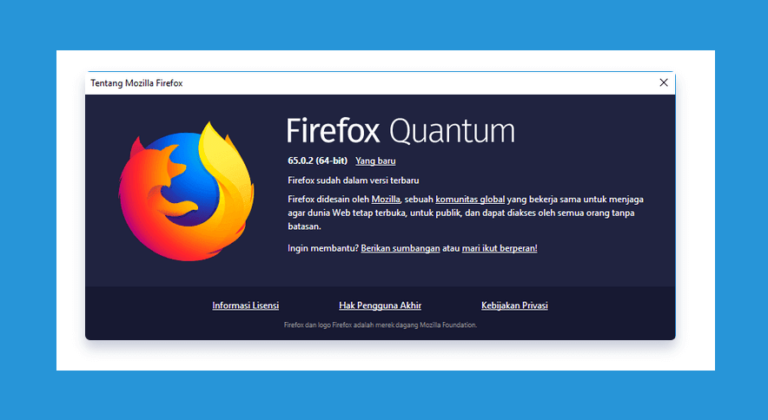Click the "Firefox sudah dalam versi terbaru" status
The width and height of the screenshot is (768, 420).
pyautogui.click(x=353, y=180)
